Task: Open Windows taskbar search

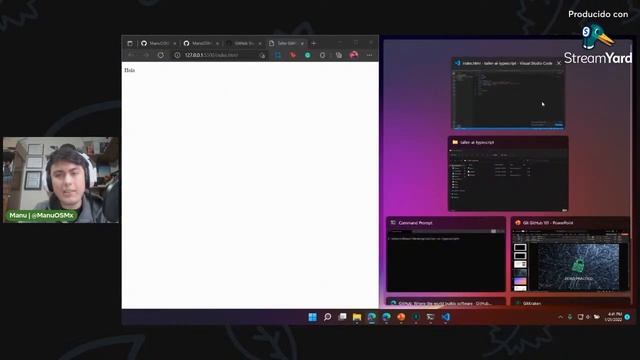Action: pos(327,317)
